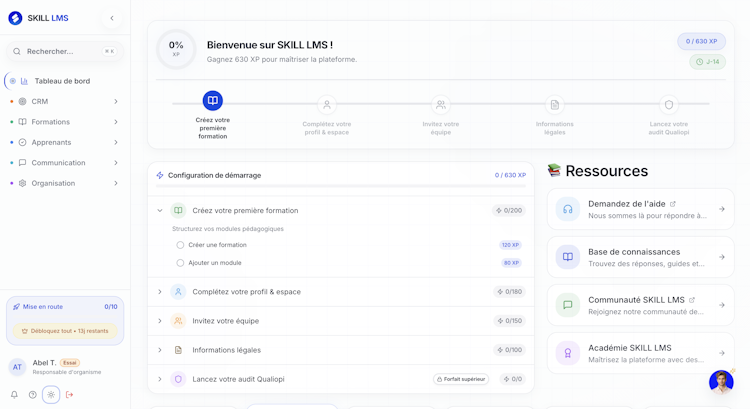Expand the Invitez votre équipe row
This screenshot has width=750, height=409.
[x=160, y=321]
